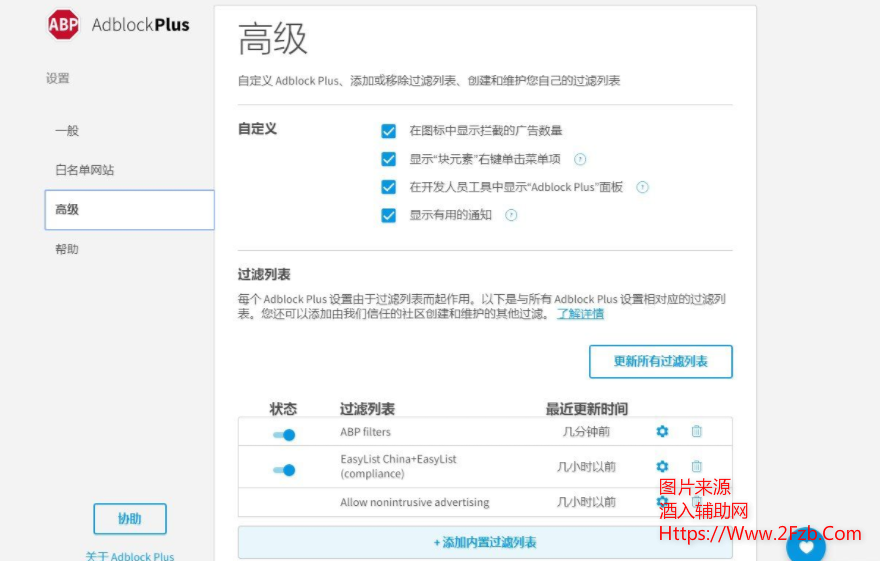880x561 pixels.
Task: Click trash icon for EasyList China+EasyList
Action: [697, 466]
